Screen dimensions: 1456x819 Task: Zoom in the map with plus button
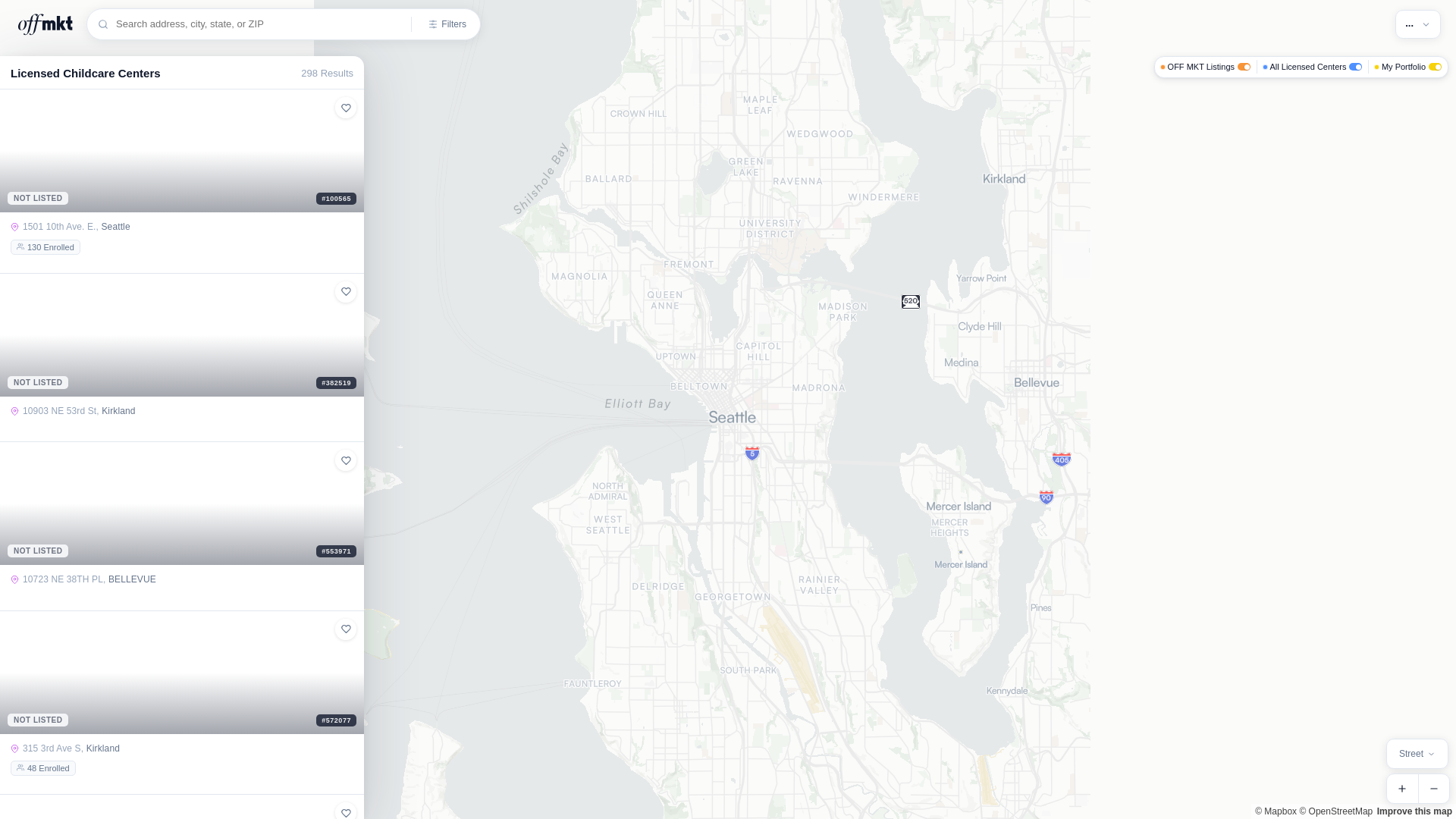coord(1402,789)
